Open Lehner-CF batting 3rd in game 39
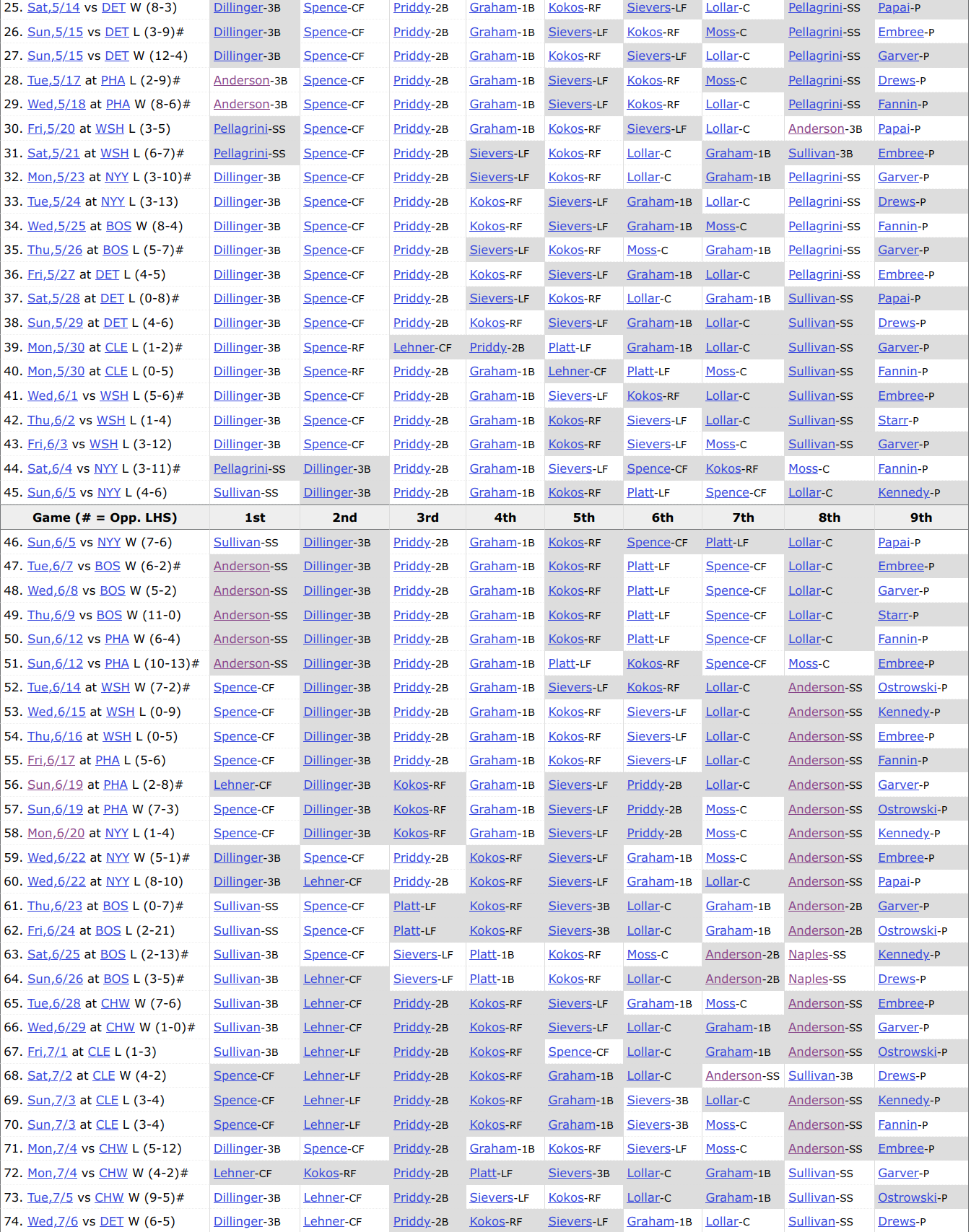The image size is (971, 1232). pos(414,348)
